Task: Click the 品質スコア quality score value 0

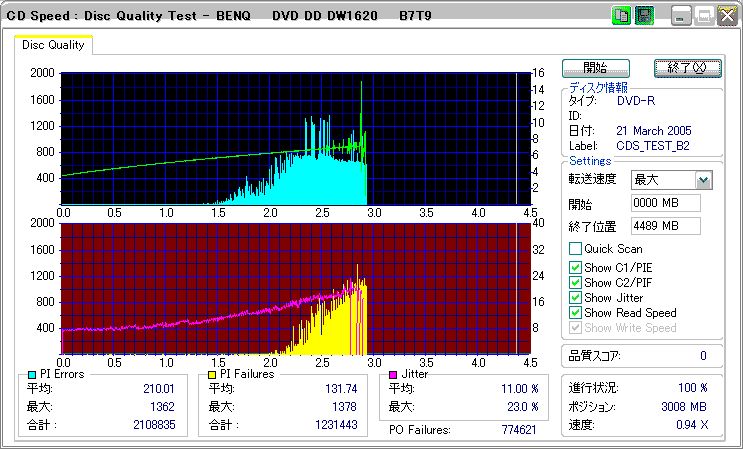Action: pyautogui.click(x=703, y=356)
